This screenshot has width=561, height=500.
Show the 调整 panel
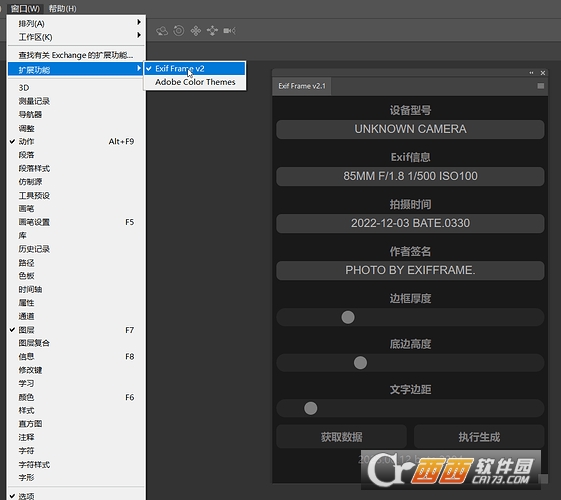pyautogui.click(x=76, y=128)
